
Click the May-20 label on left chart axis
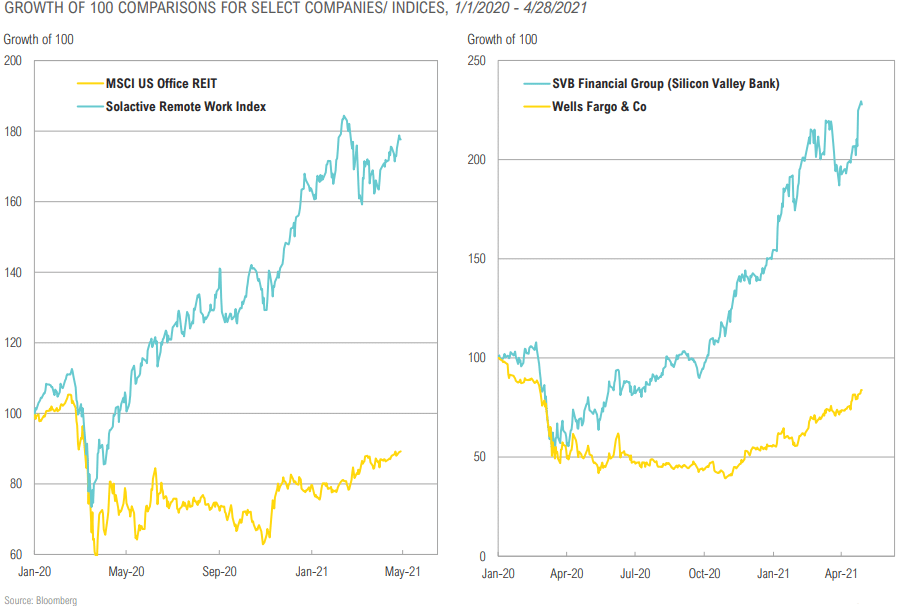[x=126, y=571]
